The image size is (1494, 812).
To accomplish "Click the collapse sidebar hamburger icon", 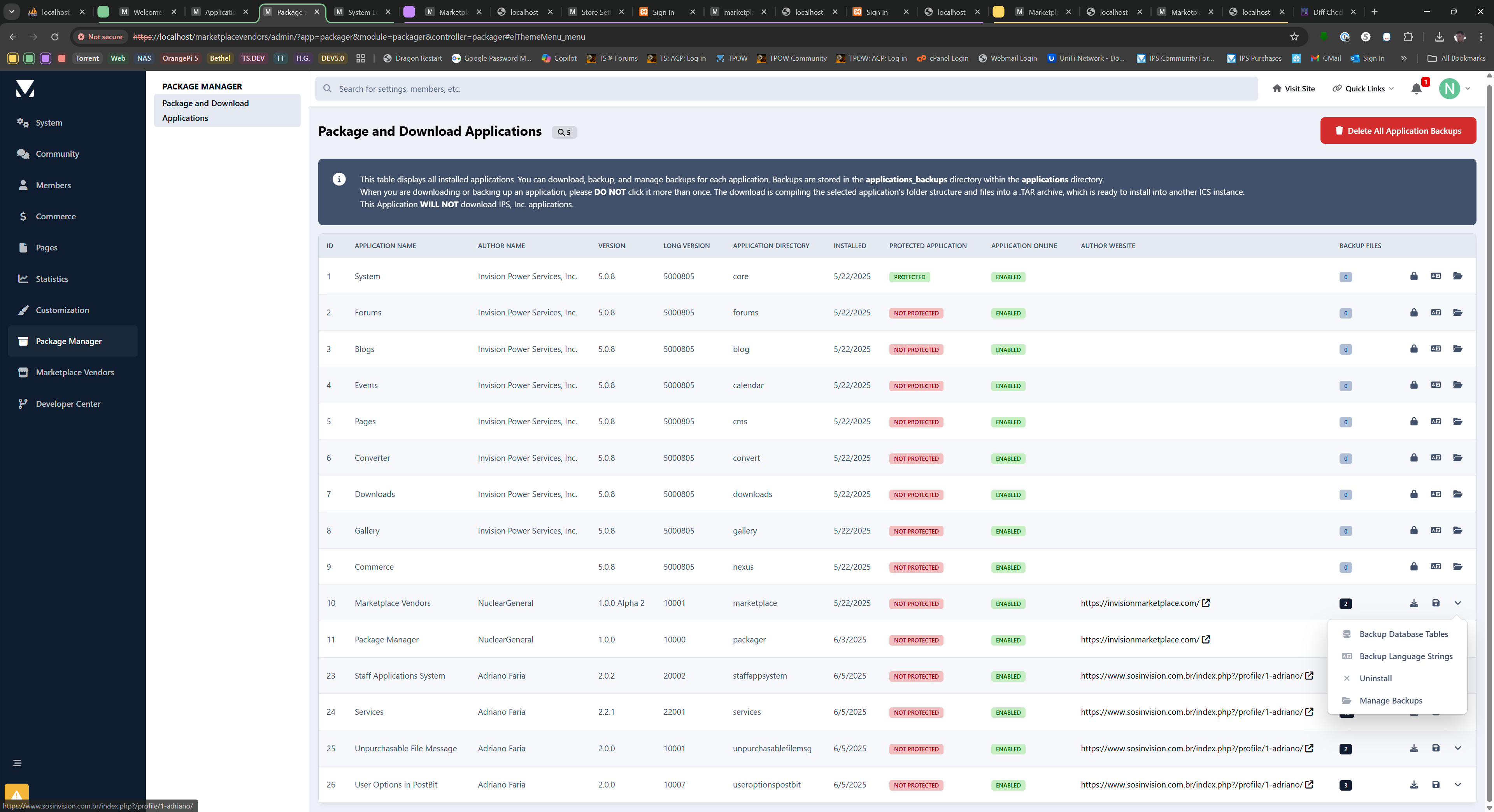I will coord(18,763).
